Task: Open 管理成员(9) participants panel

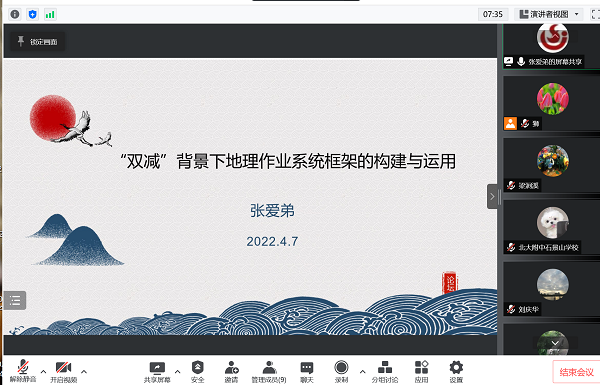Action: (269, 372)
